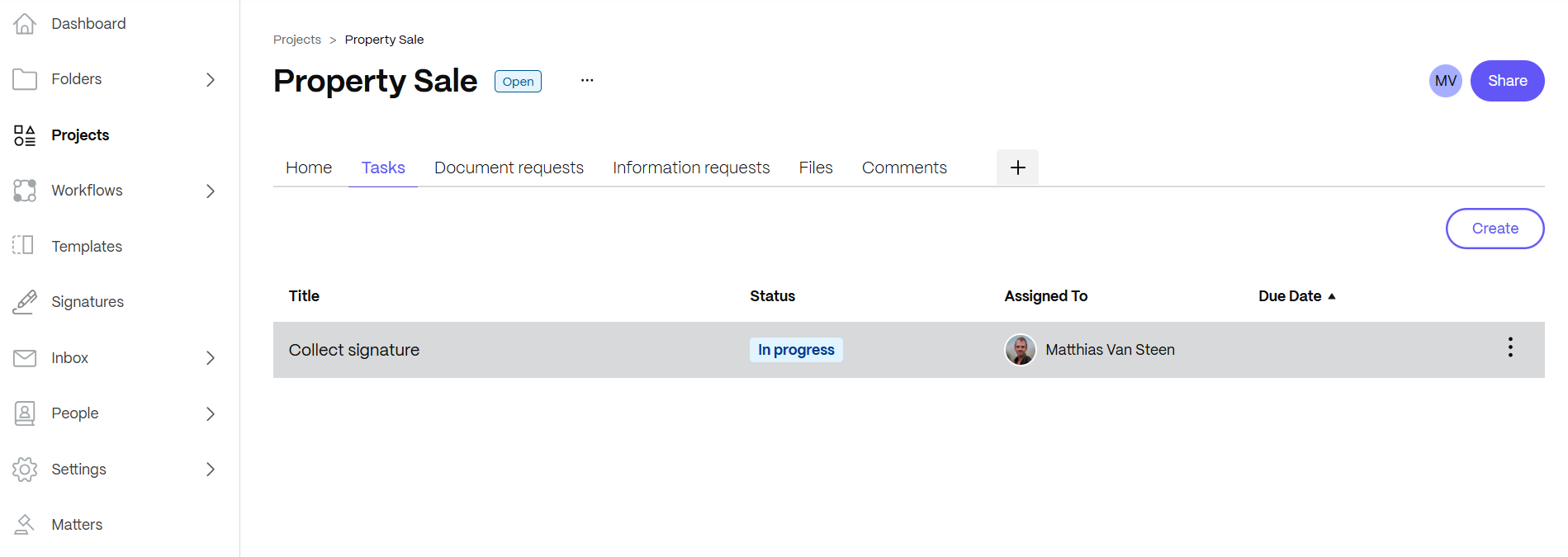Open the Files tab
This screenshot has height=557, width=1568.
[x=815, y=168]
